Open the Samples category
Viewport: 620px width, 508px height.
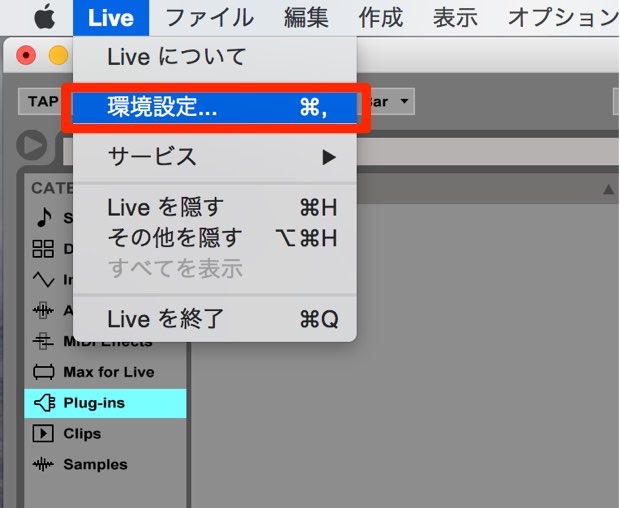(96, 465)
